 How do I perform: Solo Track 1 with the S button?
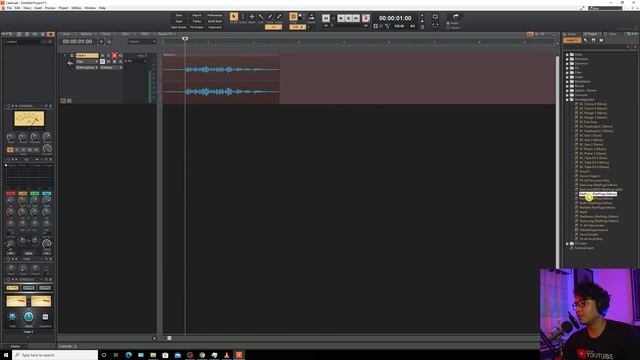[108, 56]
